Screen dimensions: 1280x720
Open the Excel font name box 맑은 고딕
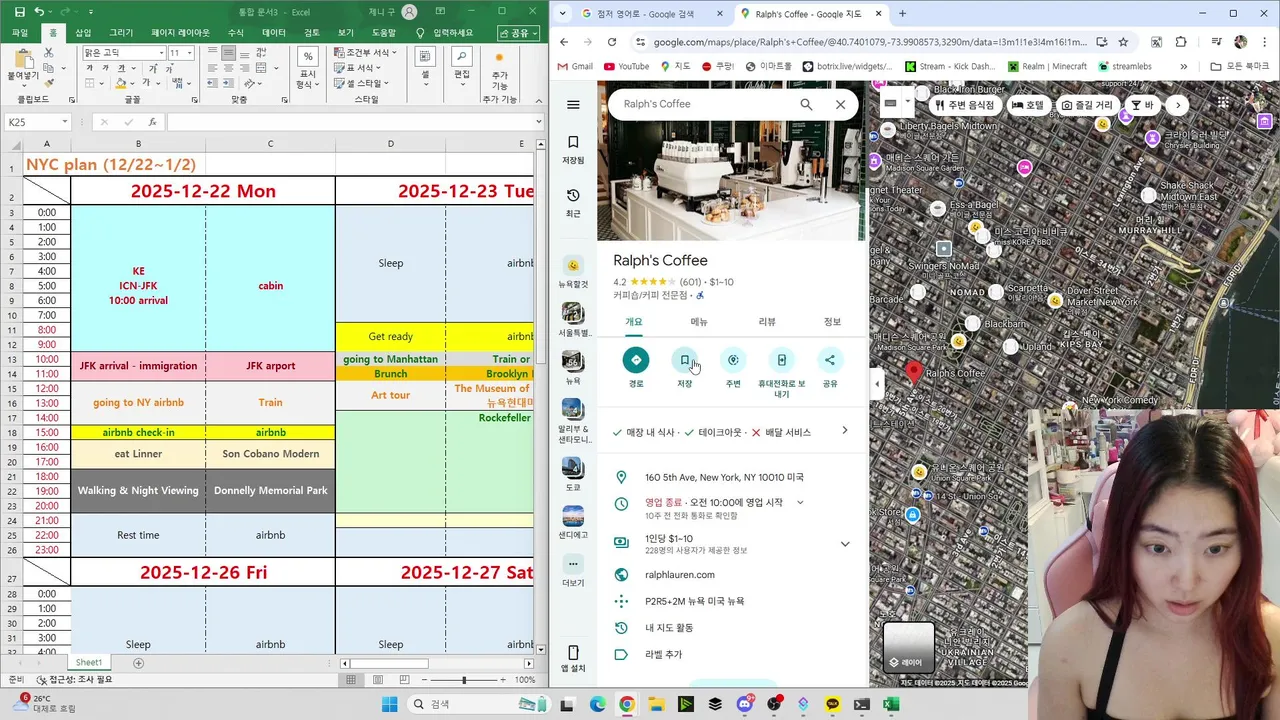[x=124, y=53]
